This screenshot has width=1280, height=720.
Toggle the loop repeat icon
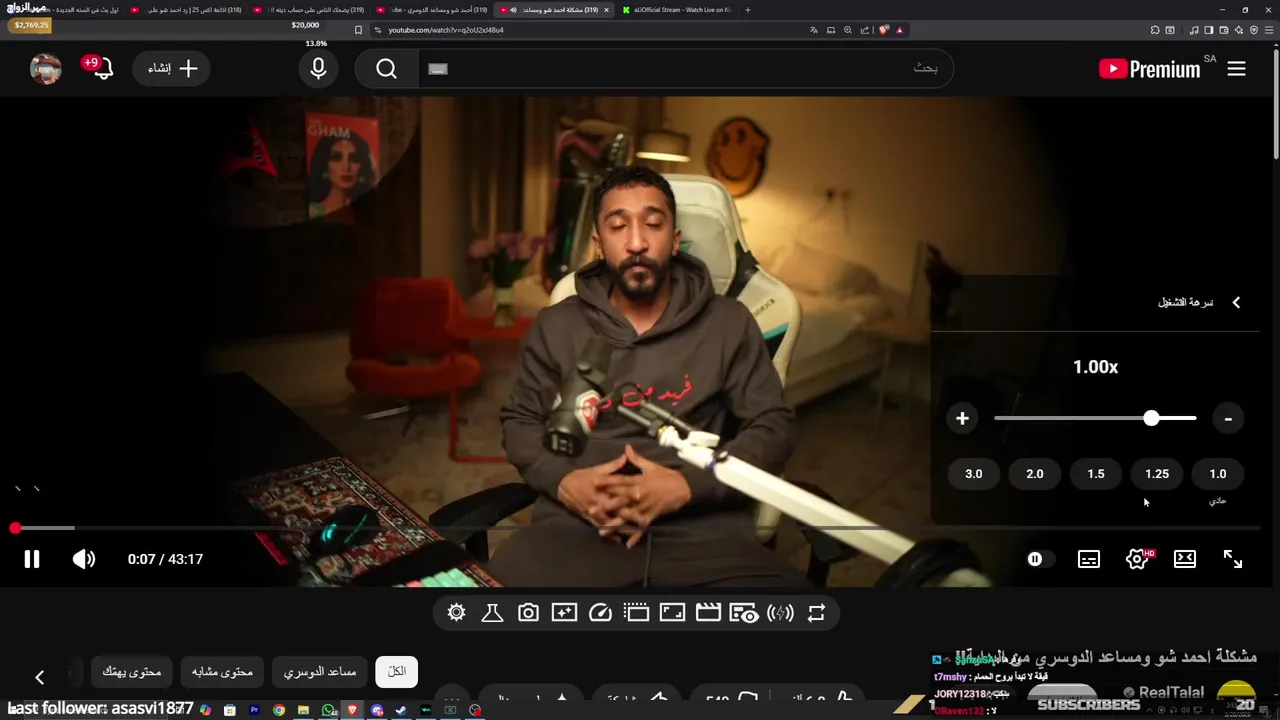(816, 613)
